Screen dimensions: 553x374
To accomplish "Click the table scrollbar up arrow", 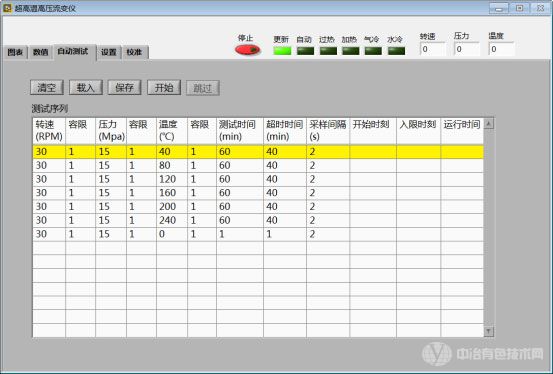I will pos(489,124).
